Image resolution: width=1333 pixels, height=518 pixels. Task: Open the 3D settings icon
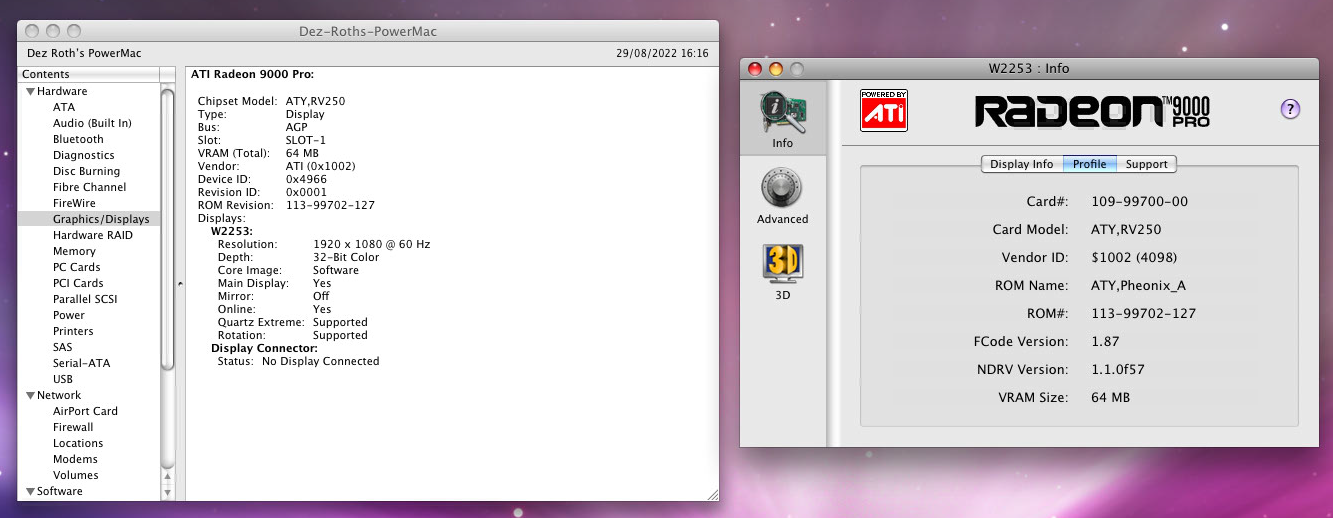pyautogui.click(x=782, y=264)
